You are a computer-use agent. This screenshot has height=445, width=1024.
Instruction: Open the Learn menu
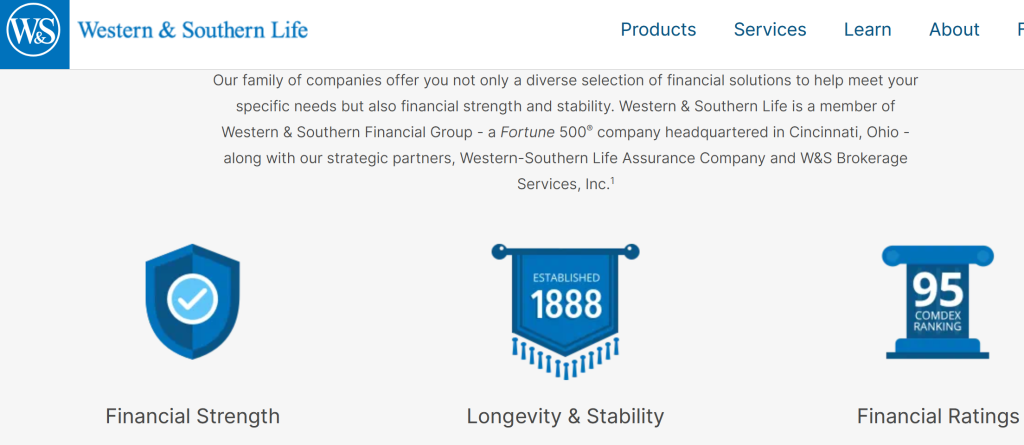(x=867, y=29)
